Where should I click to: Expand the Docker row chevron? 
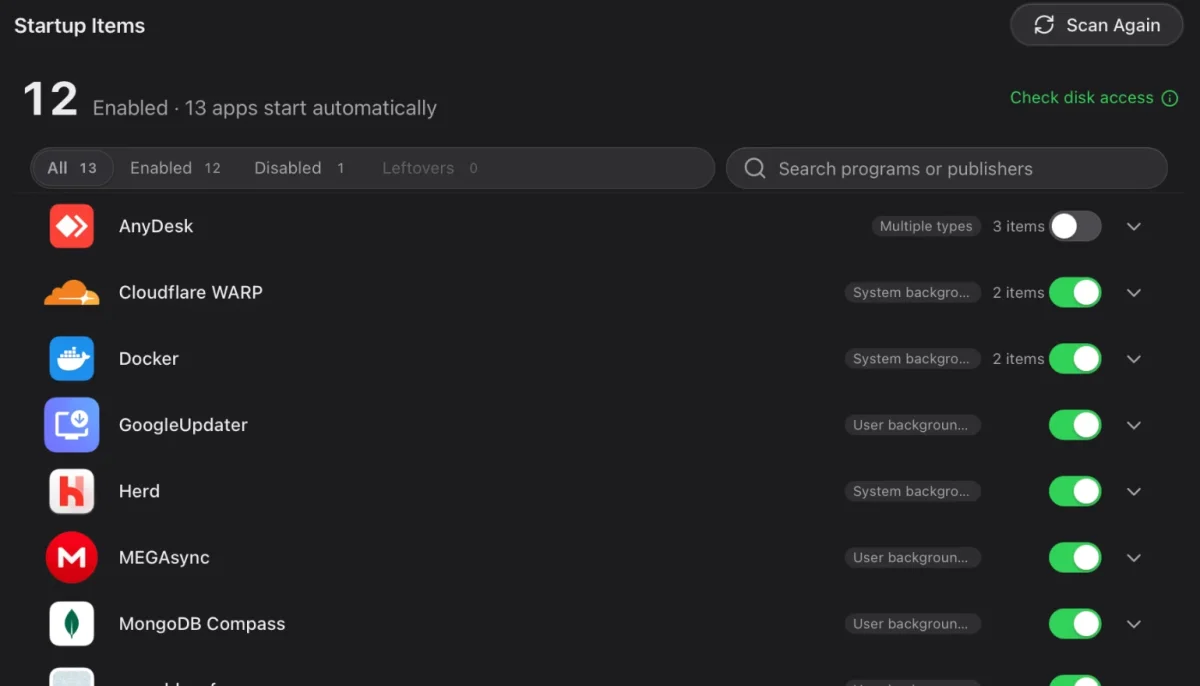click(1134, 359)
